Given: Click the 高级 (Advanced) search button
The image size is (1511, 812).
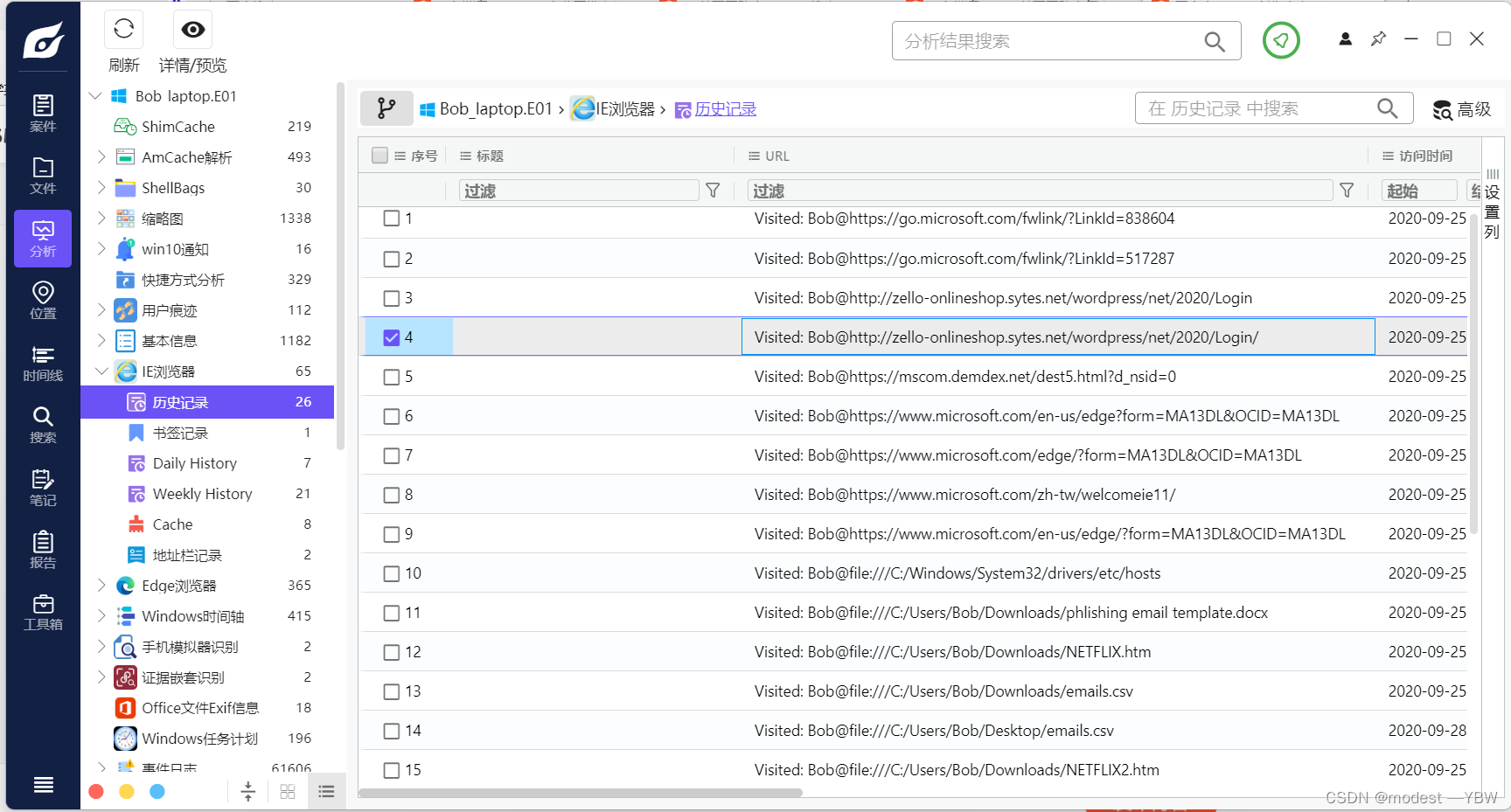Looking at the screenshot, I should [1462, 109].
